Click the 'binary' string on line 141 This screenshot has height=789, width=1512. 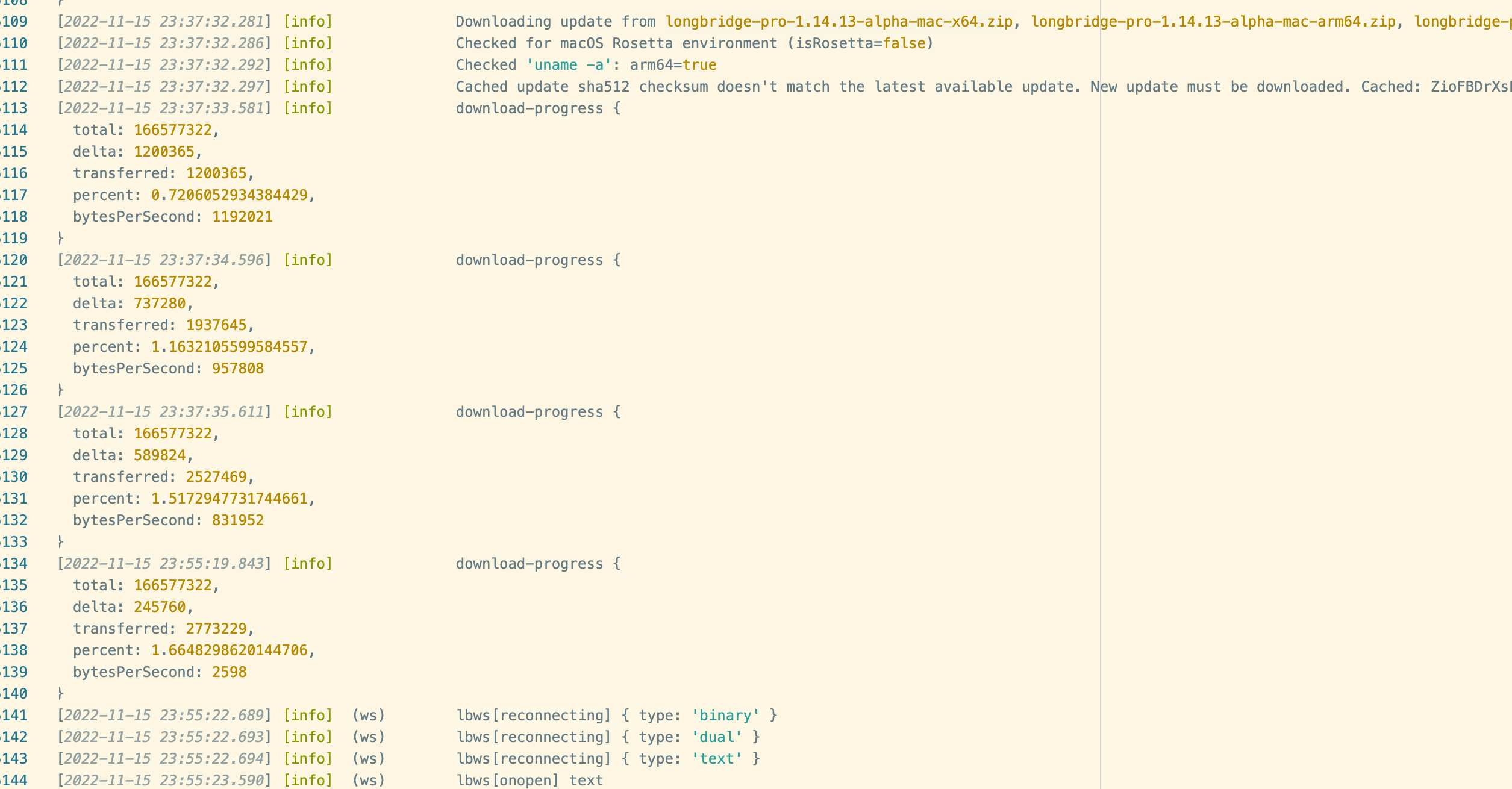pyautogui.click(x=725, y=716)
